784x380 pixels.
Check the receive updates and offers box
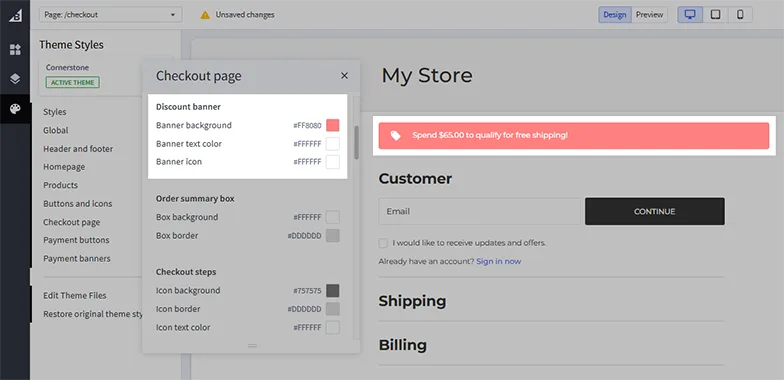[x=383, y=243]
